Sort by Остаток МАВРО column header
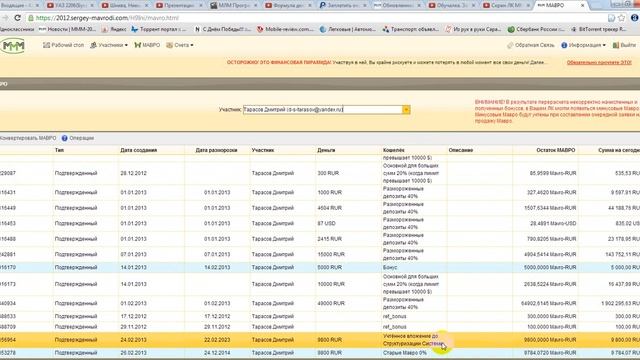The width and height of the screenshot is (640, 360). [x=556, y=150]
